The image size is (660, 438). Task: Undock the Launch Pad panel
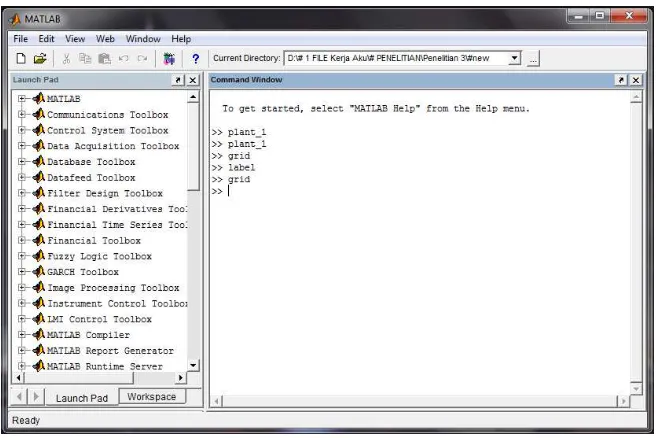click(x=178, y=80)
